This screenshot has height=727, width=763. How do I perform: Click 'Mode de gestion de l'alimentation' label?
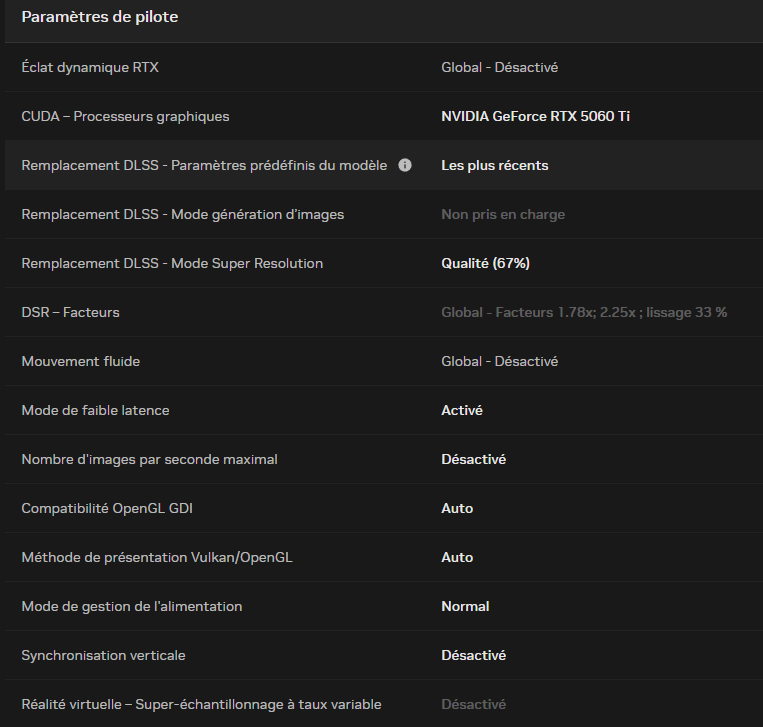pos(131,606)
